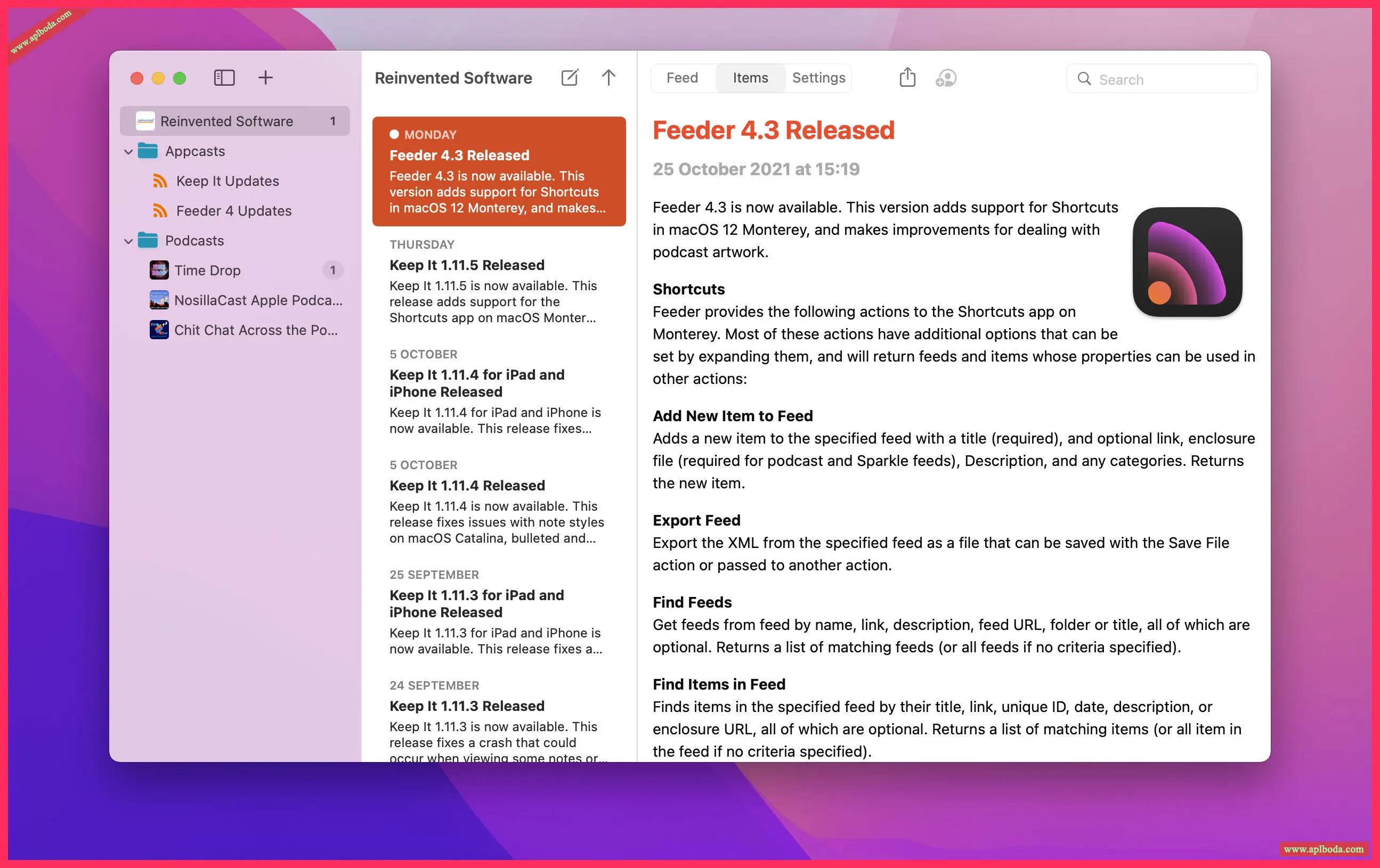Viewport: 1380px width, 868px height.
Task: Select the Items tab
Action: 750,78
